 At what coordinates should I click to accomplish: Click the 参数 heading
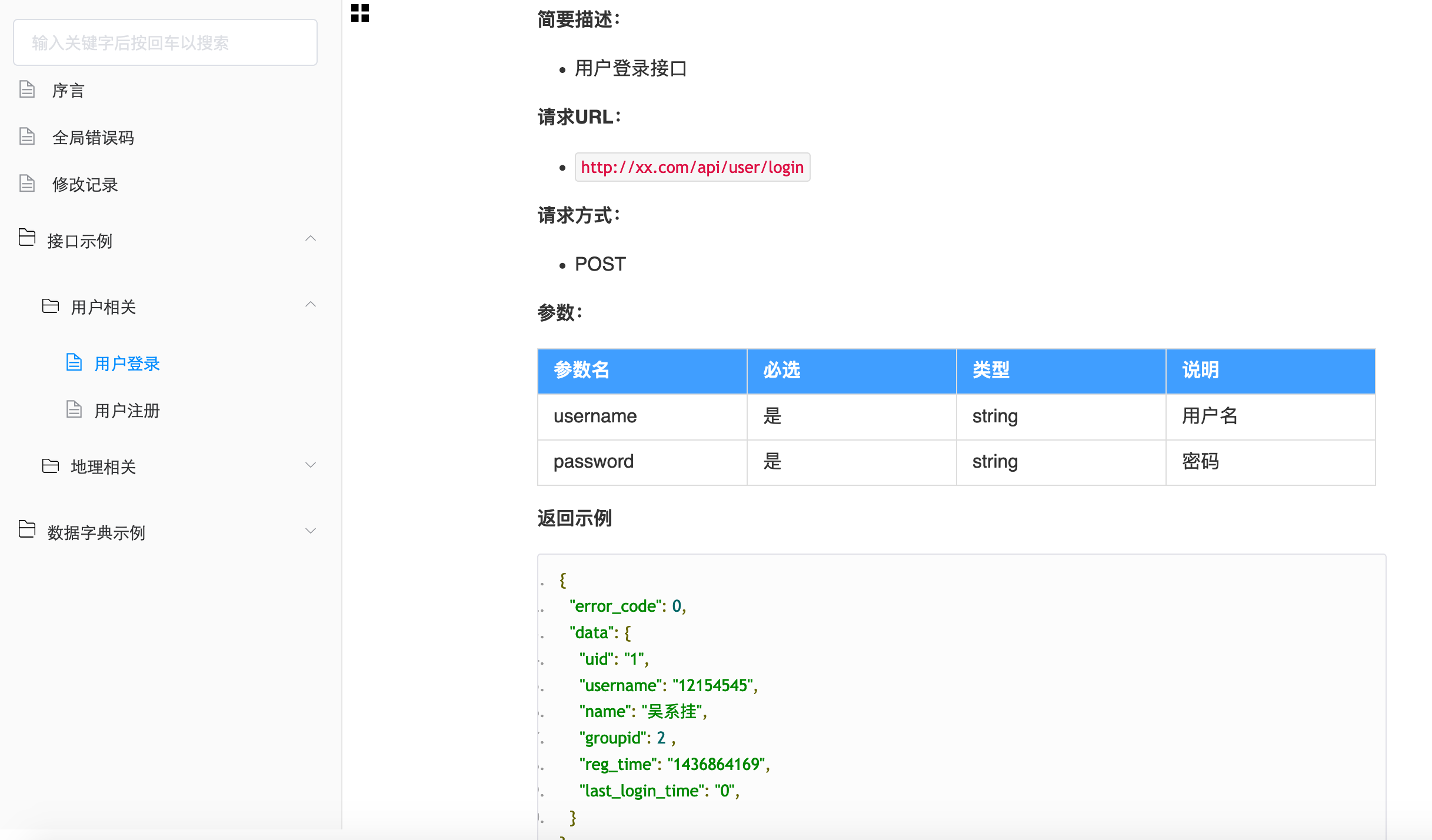[560, 312]
